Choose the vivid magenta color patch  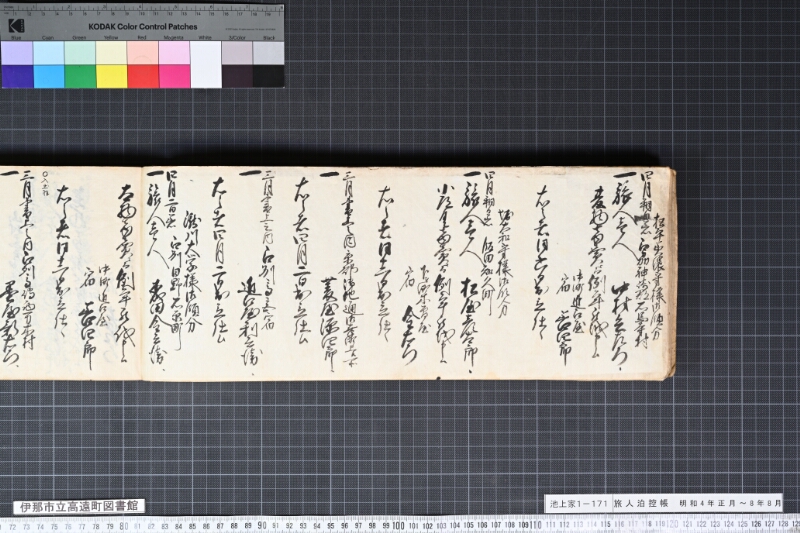pyautogui.click(x=174, y=76)
